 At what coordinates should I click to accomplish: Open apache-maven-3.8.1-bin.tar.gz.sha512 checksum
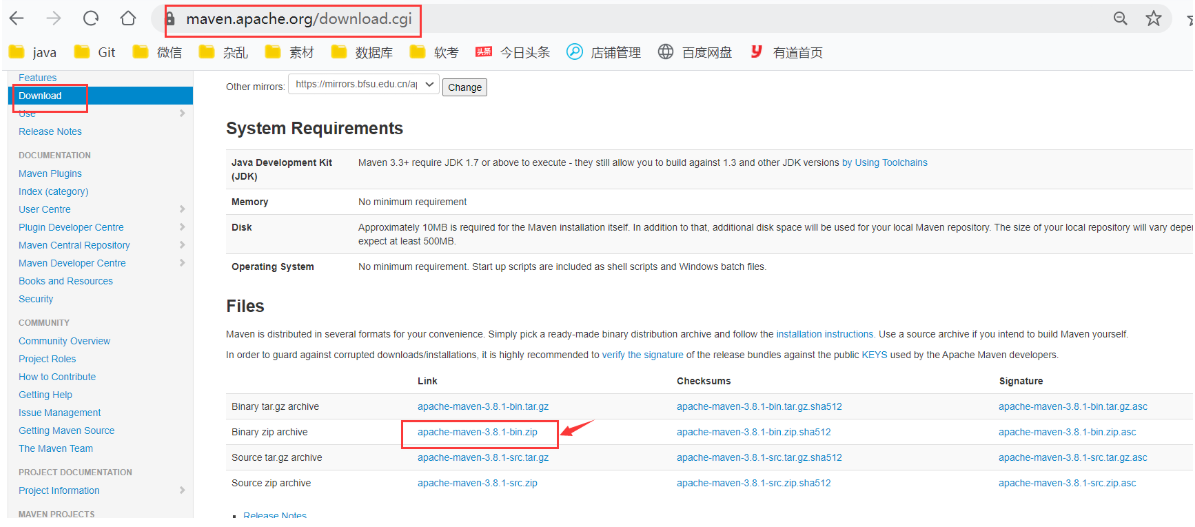tap(759, 407)
